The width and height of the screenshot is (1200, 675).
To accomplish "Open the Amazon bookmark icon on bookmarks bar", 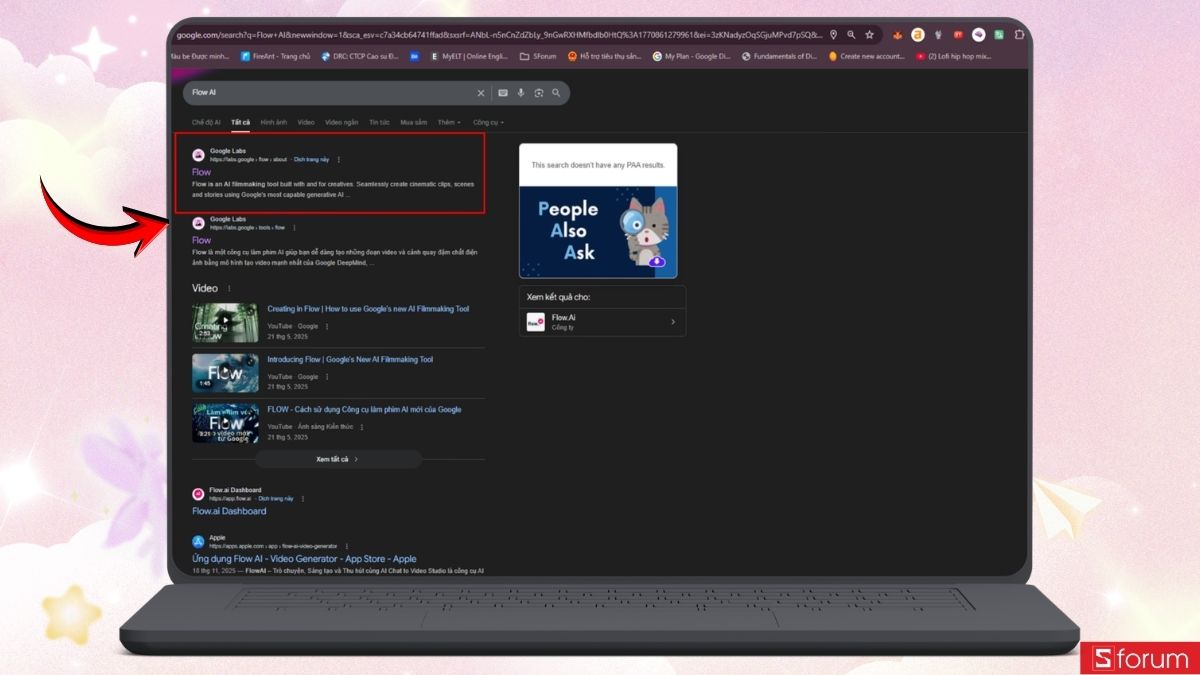I will click(x=917, y=34).
